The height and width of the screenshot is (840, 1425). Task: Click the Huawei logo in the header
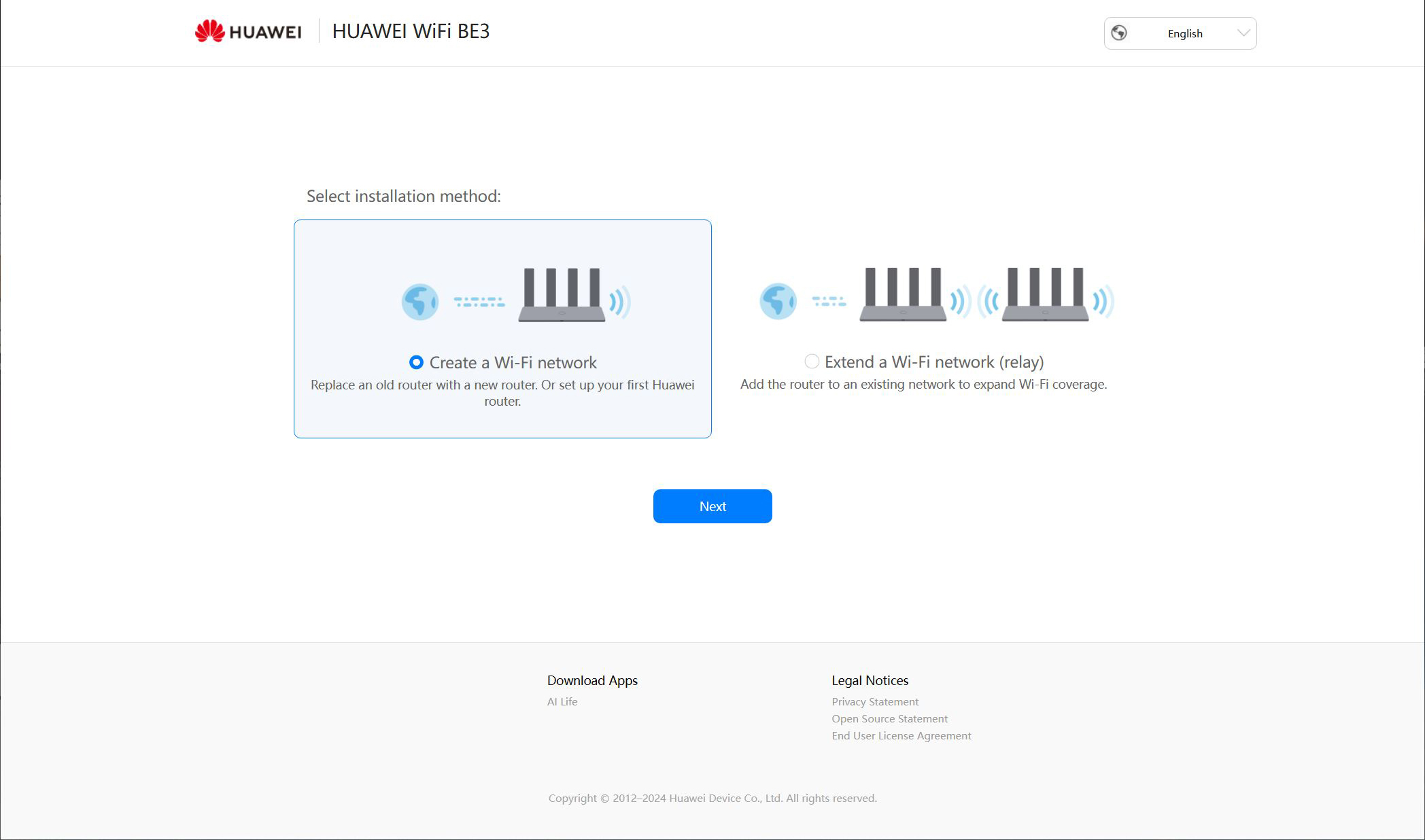click(x=248, y=31)
